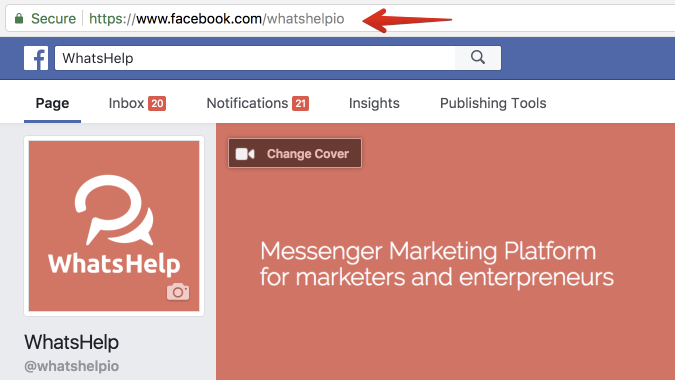Click the Change Cover button label

click(308, 154)
